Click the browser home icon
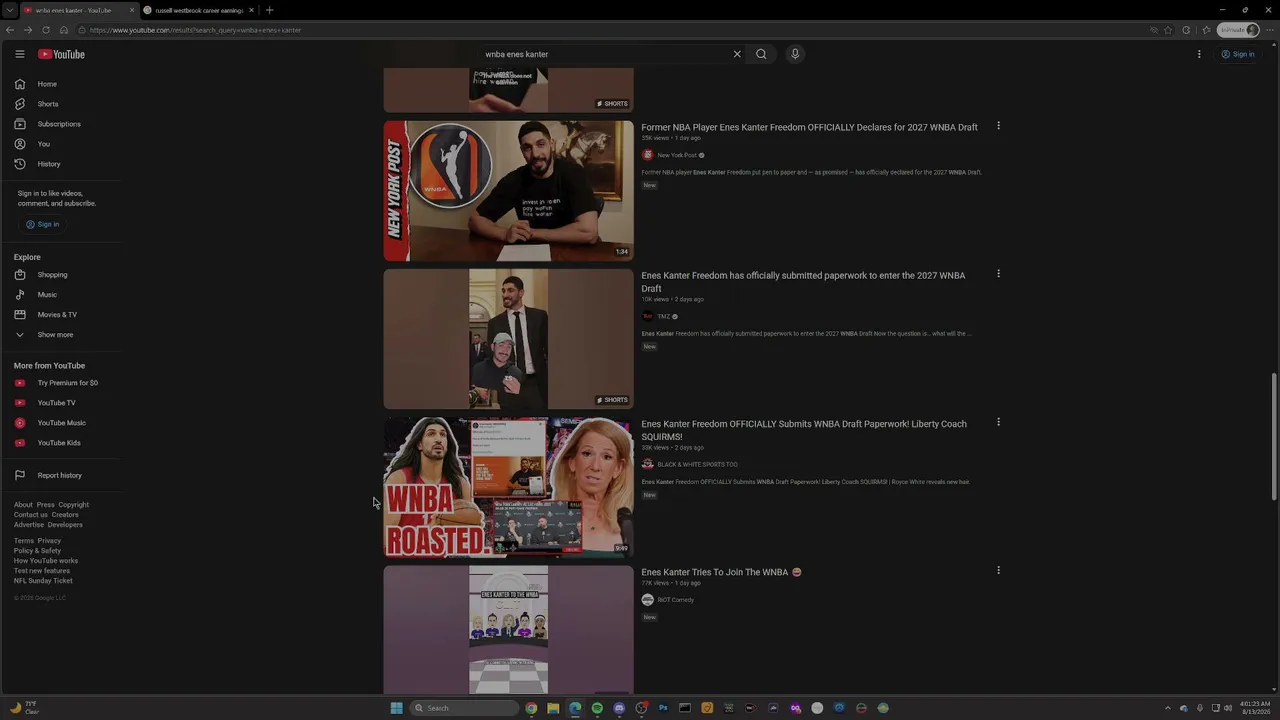Viewport: 1280px width, 720px height. (x=63, y=30)
